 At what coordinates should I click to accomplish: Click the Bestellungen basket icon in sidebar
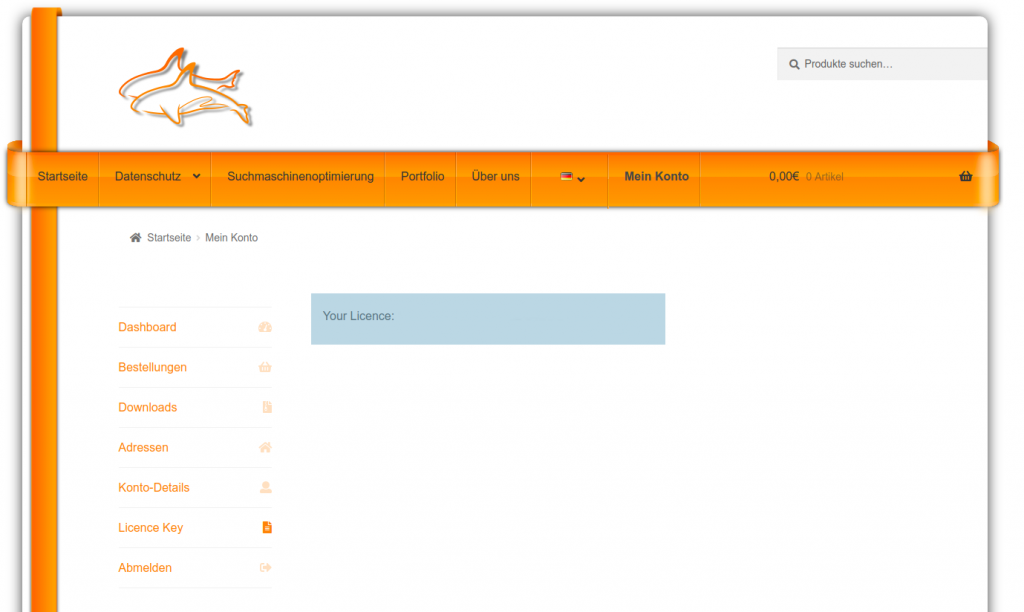(x=265, y=367)
